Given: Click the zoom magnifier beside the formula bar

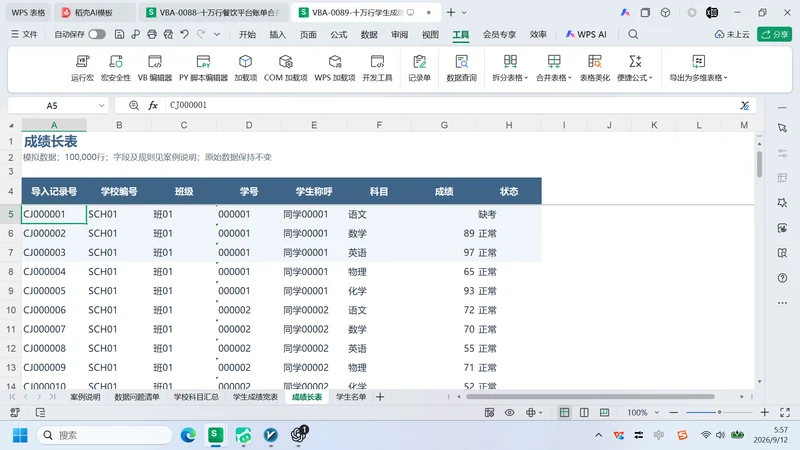Looking at the screenshot, I should point(134,105).
